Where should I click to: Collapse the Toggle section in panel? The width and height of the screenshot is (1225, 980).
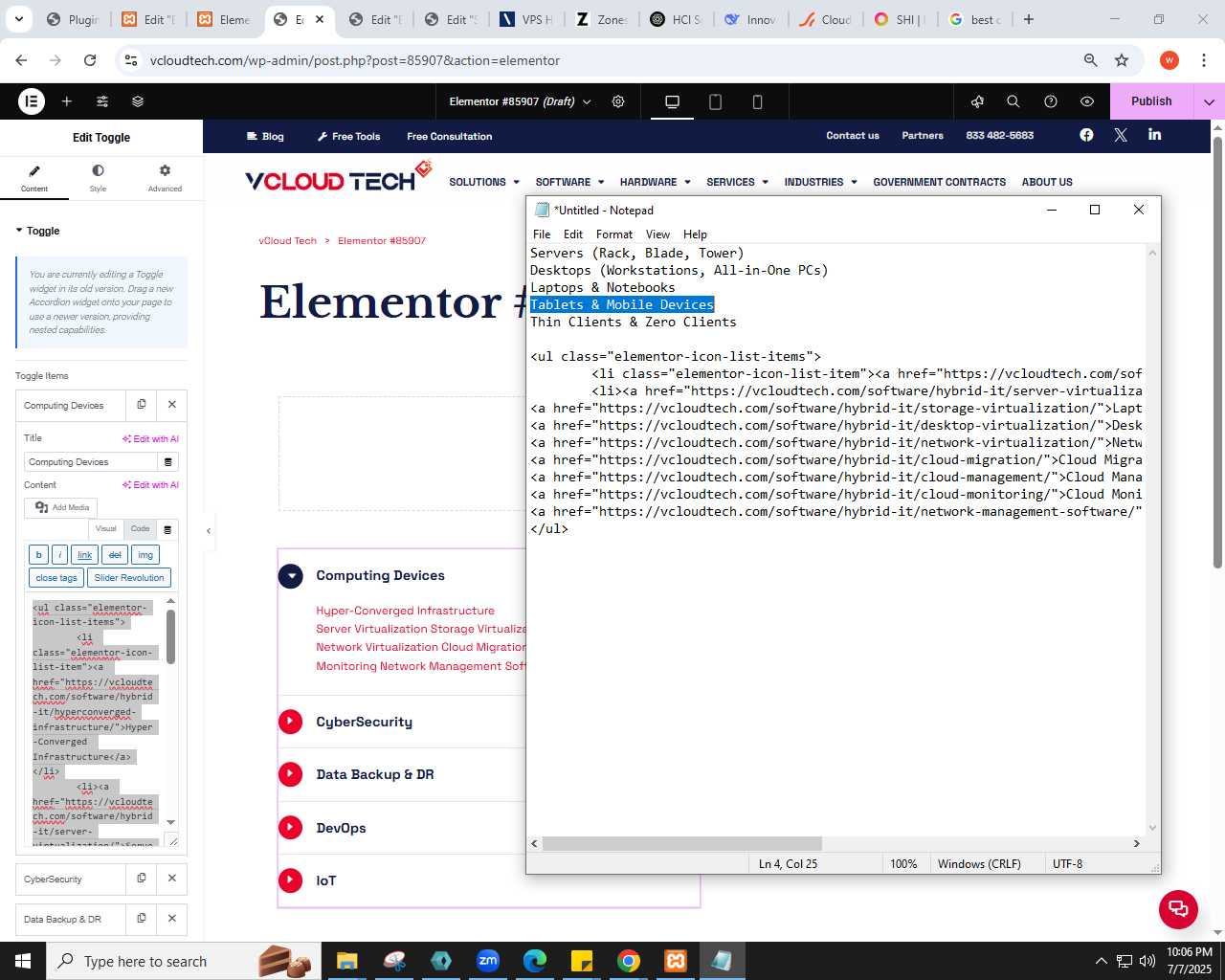tap(37, 231)
